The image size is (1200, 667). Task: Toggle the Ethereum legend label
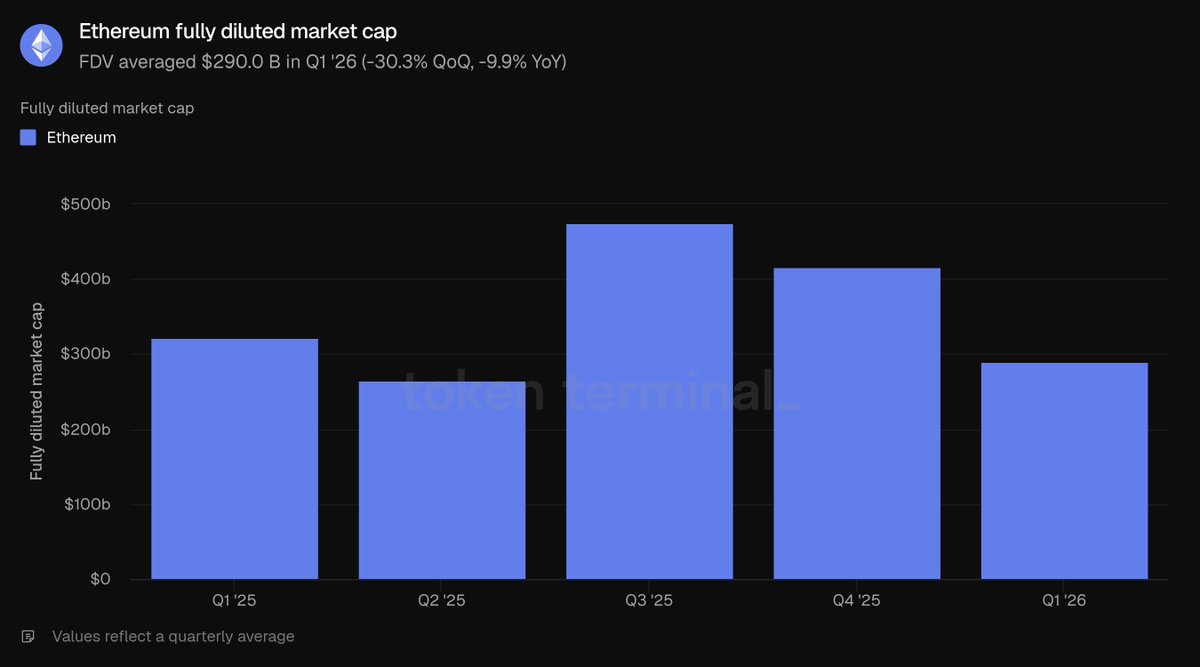pyautogui.click(x=81, y=138)
